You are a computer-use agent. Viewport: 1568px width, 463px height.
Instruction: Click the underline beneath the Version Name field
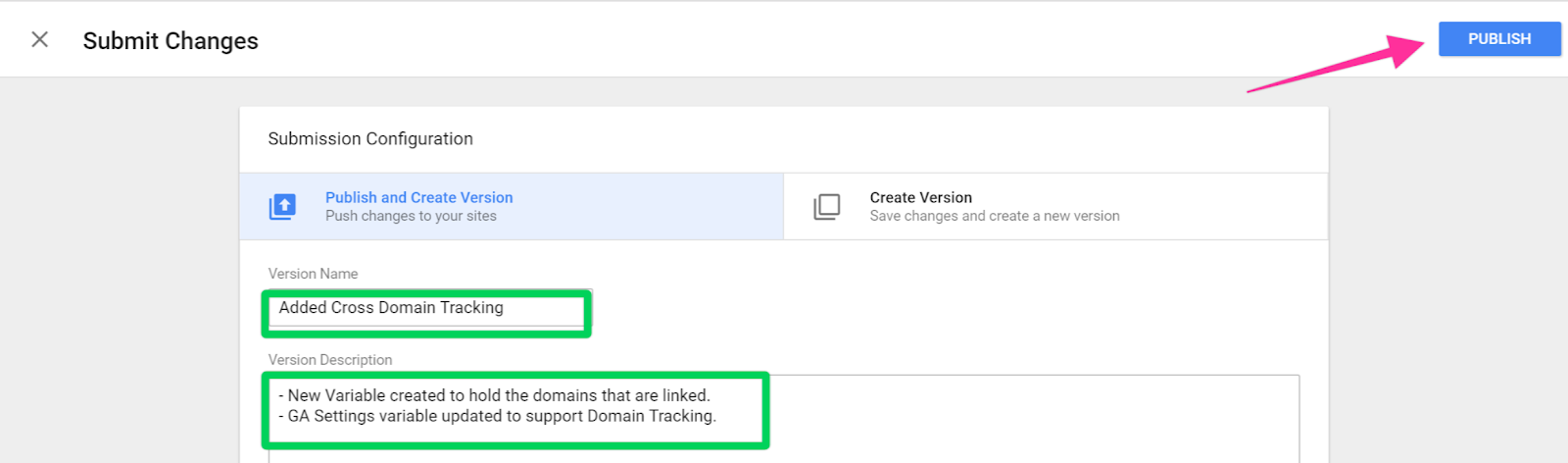coord(426,327)
